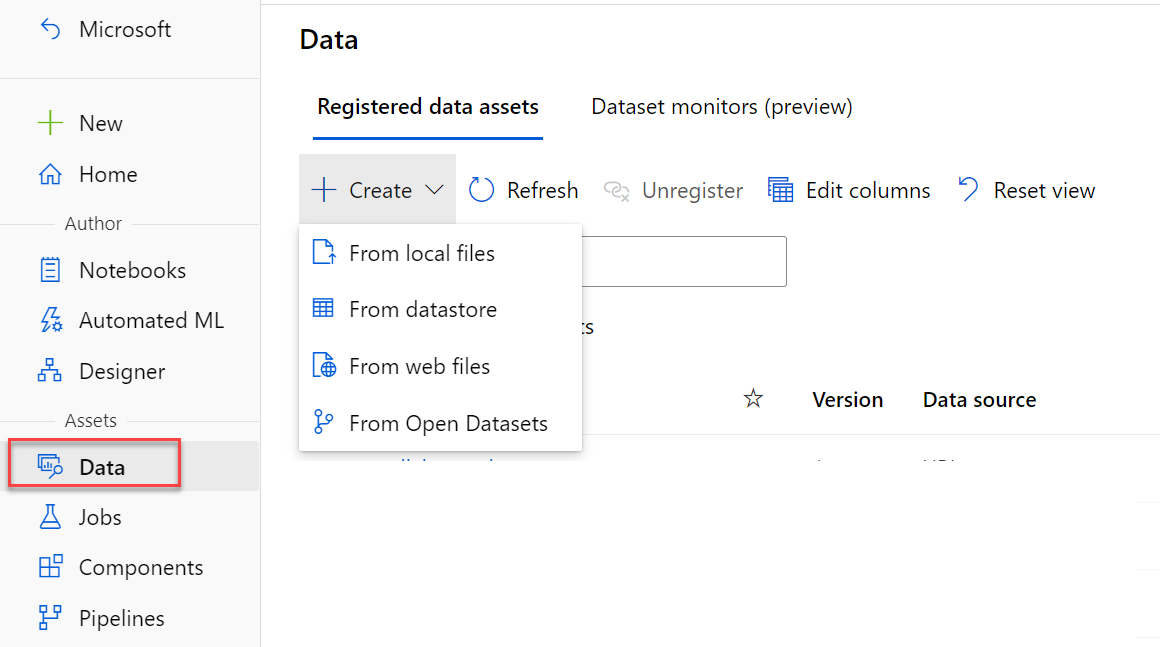Screen dimensions: 1160x647
Task: Switch to Registered data assets tab
Action: click(x=428, y=107)
